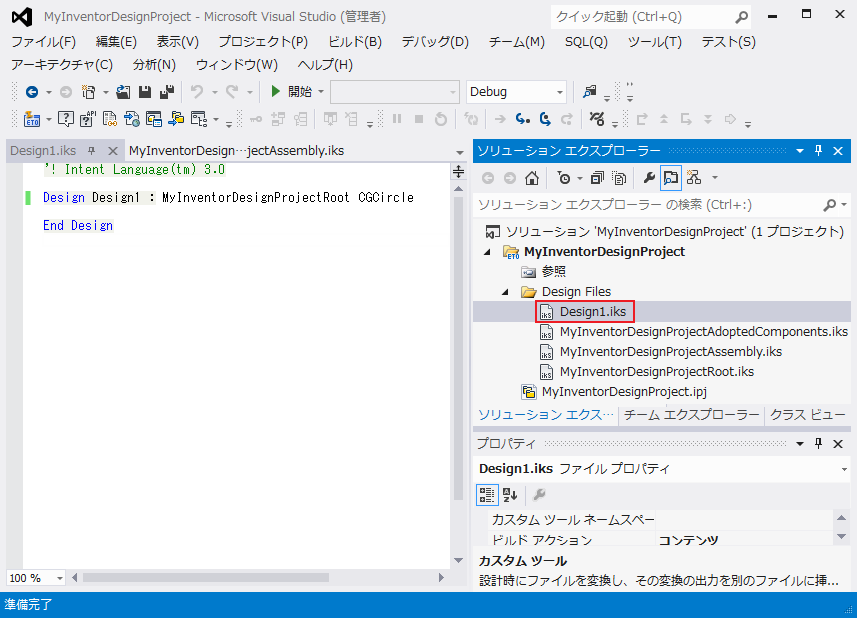Open Properties wrench icon in Solution Explorer
Screen dimensions: 857x618
[649, 178]
